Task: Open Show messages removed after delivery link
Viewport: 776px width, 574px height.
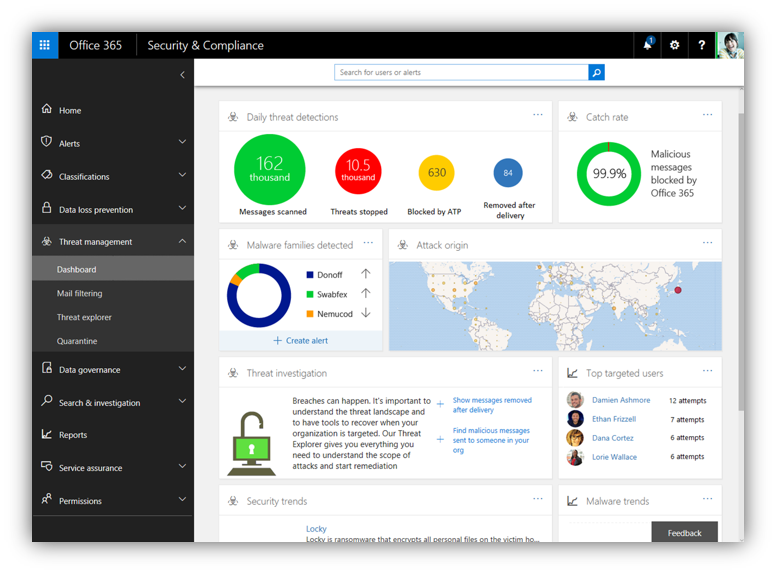Action: point(492,405)
